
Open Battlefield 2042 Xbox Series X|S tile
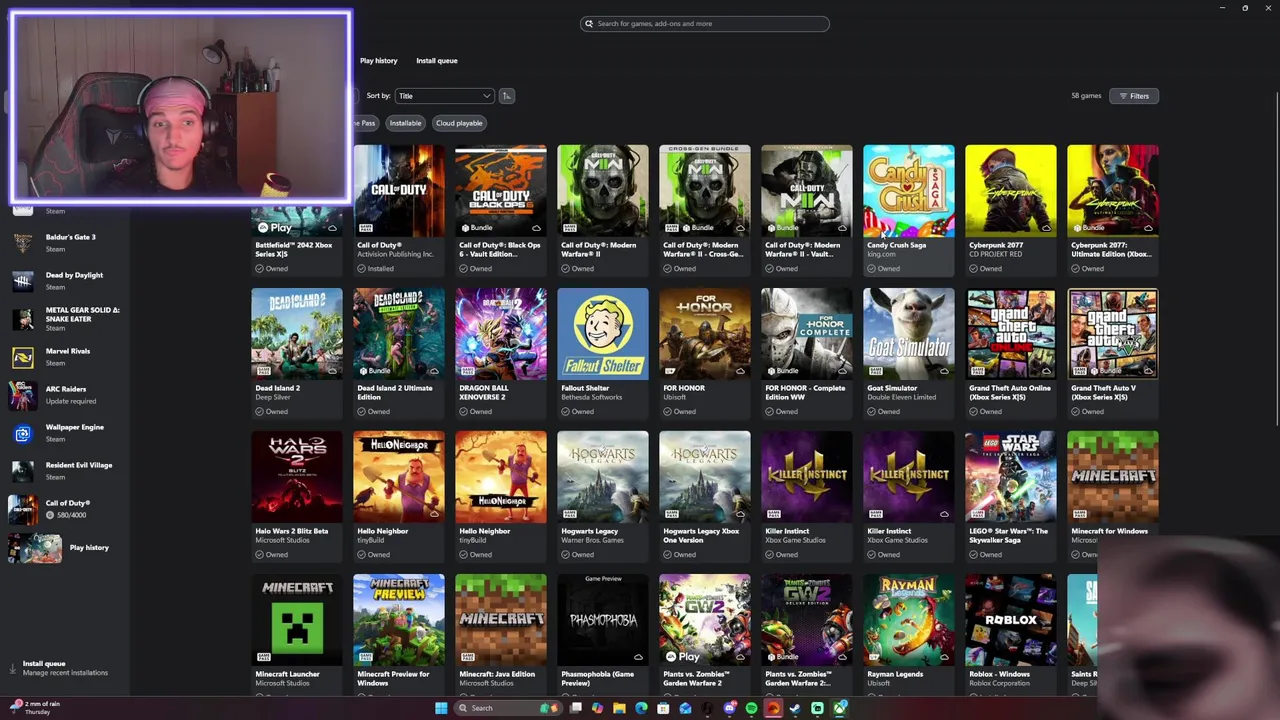(297, 240)
